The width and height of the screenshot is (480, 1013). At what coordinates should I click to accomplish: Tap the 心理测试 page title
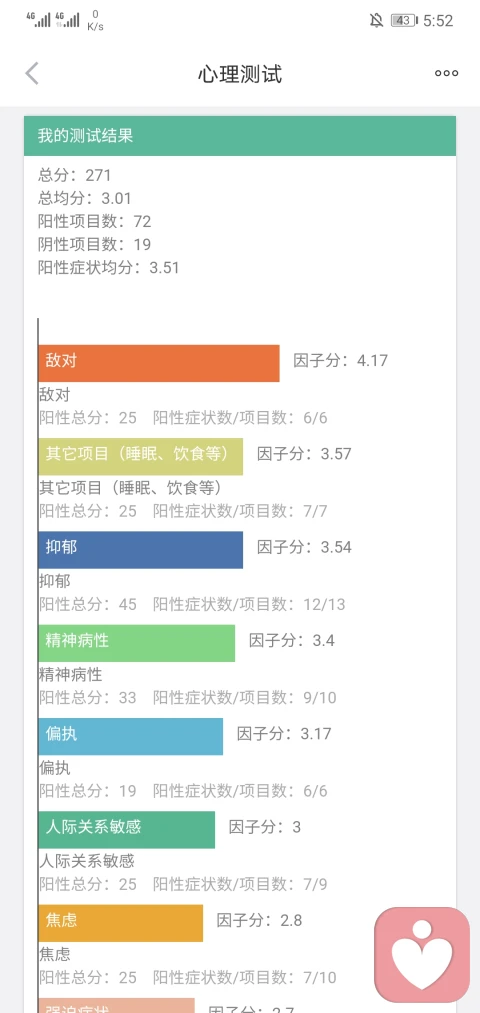pyautogui.click(x=240, y=74)
